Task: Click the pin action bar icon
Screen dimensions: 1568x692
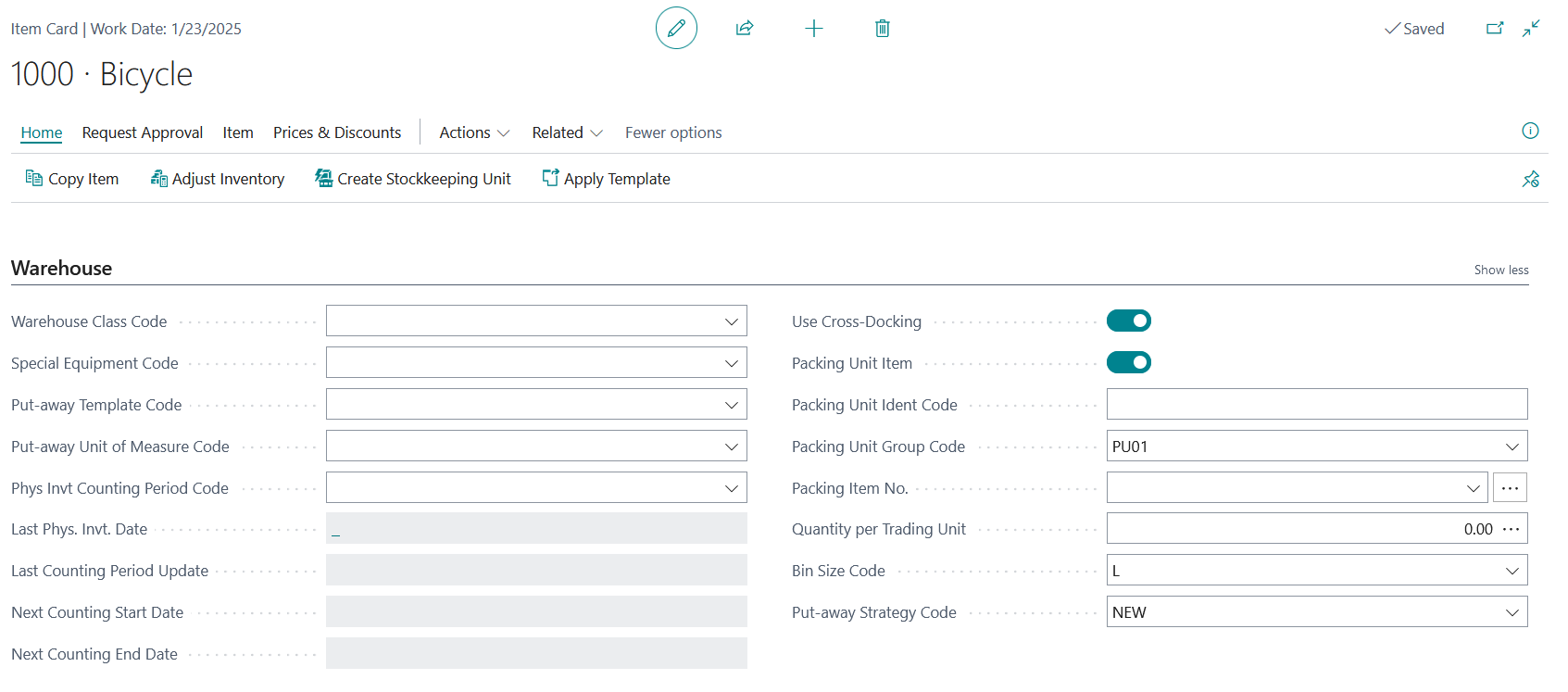Action: (x=1530, y=179)
